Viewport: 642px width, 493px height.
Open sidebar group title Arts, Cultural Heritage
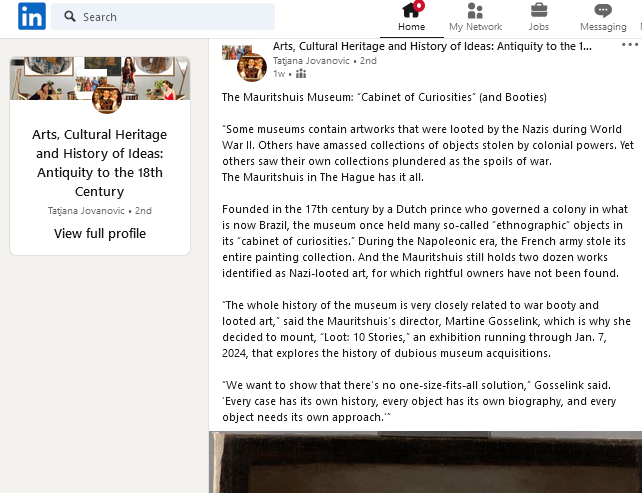[99, 163]
